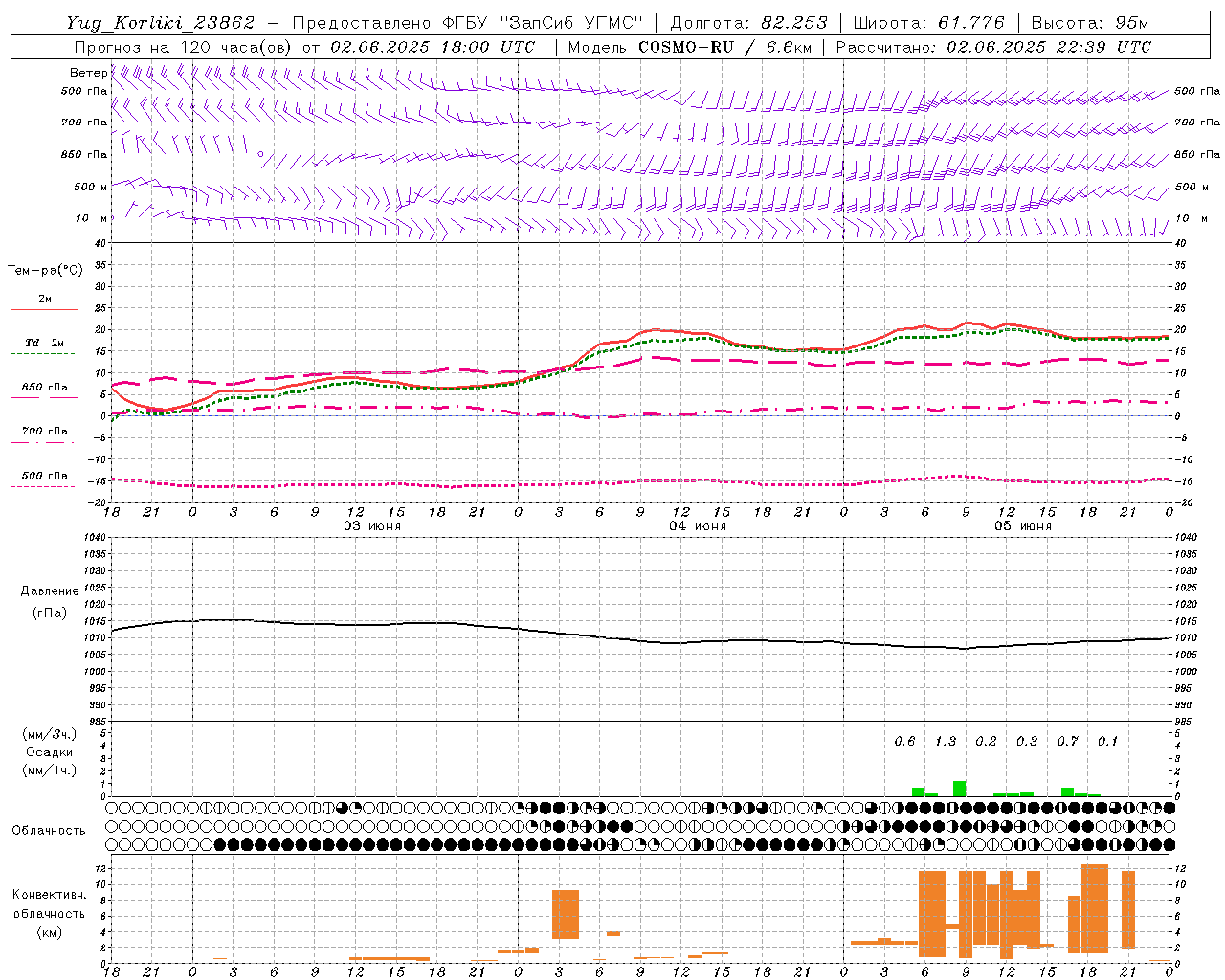Click the (мм/3ч.) precipitation unit label
The height and width of the screenshot is (980, 1225).
pos(49,735)
